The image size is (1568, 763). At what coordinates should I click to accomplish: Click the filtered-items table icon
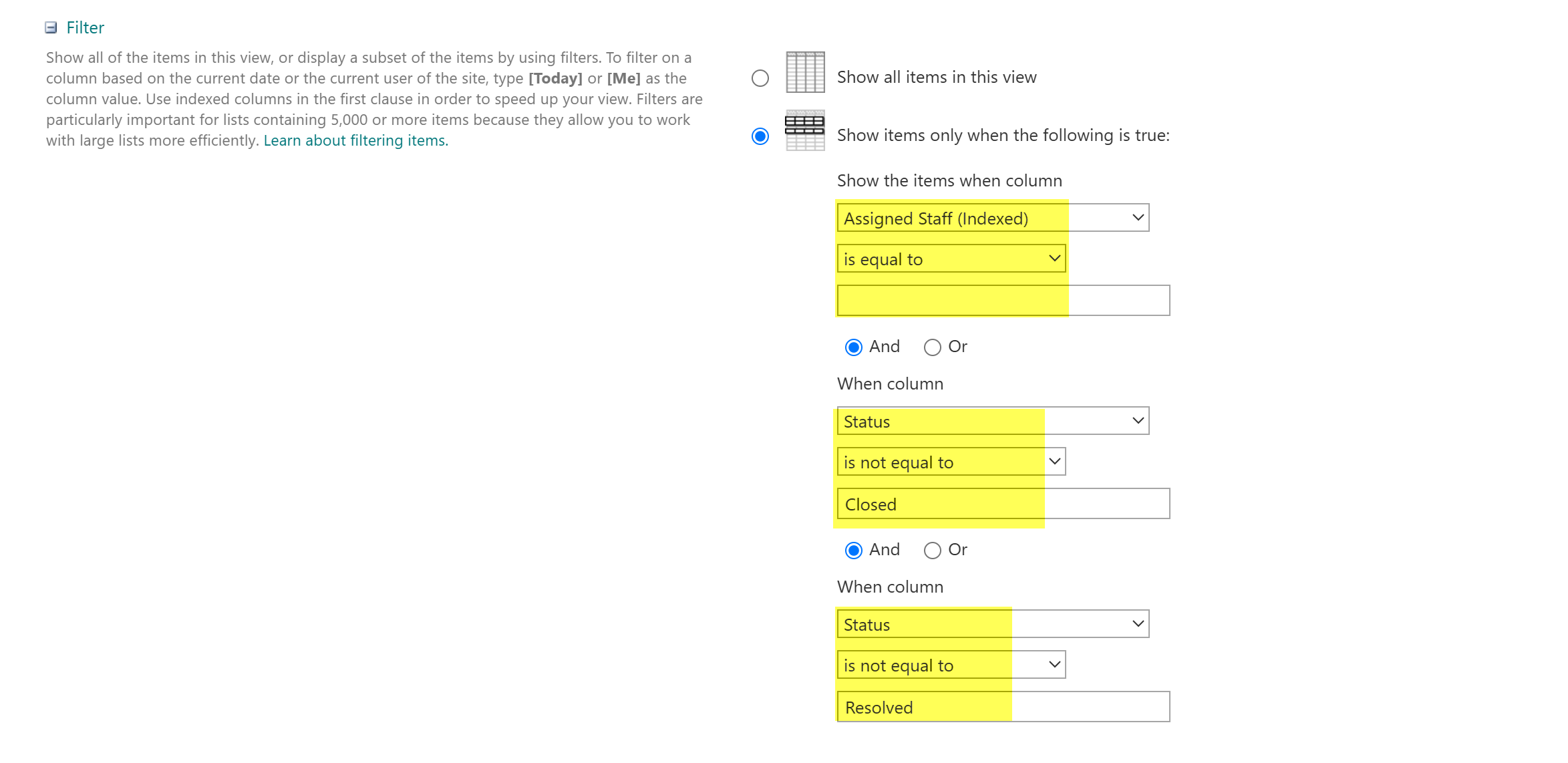804,130
